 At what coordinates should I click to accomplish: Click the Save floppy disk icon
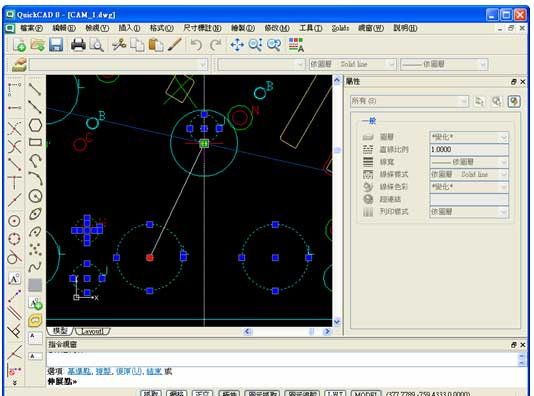[x=56, y=45]
